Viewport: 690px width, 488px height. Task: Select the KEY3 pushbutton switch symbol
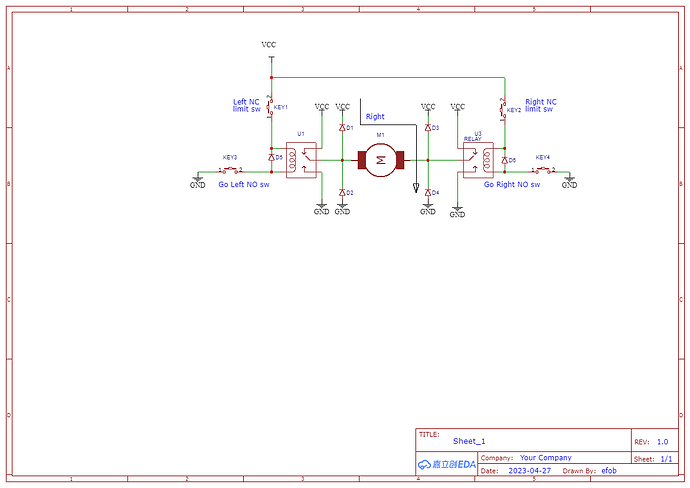pyautogui.click(x=230, y=170)
